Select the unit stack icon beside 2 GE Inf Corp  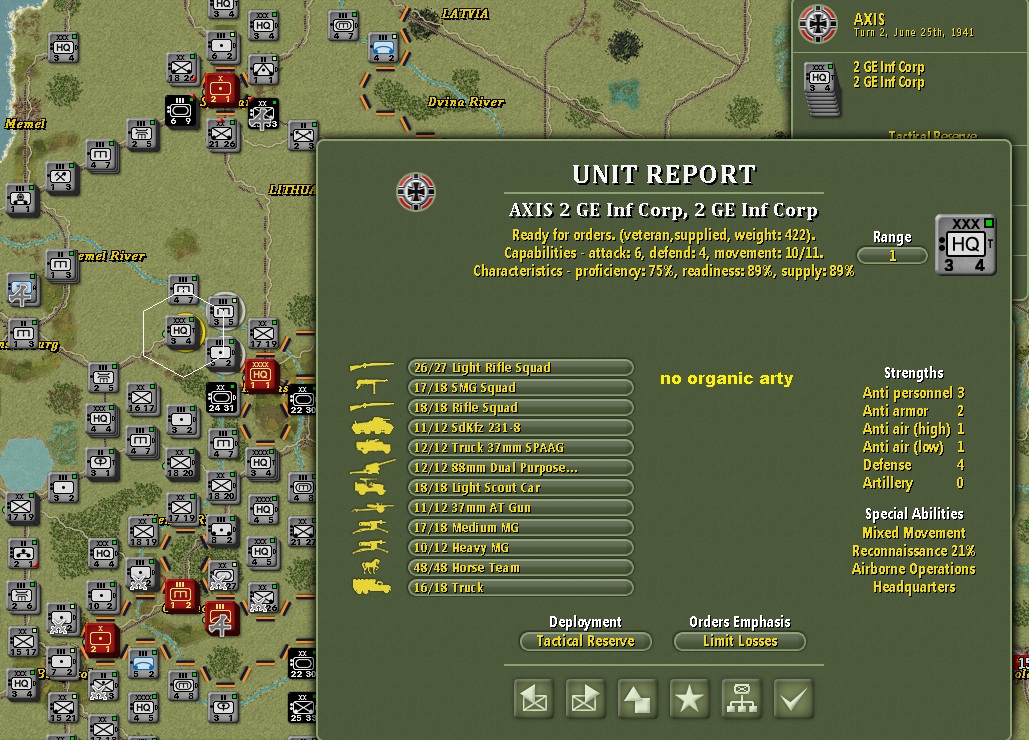click(x=822, y=89)
